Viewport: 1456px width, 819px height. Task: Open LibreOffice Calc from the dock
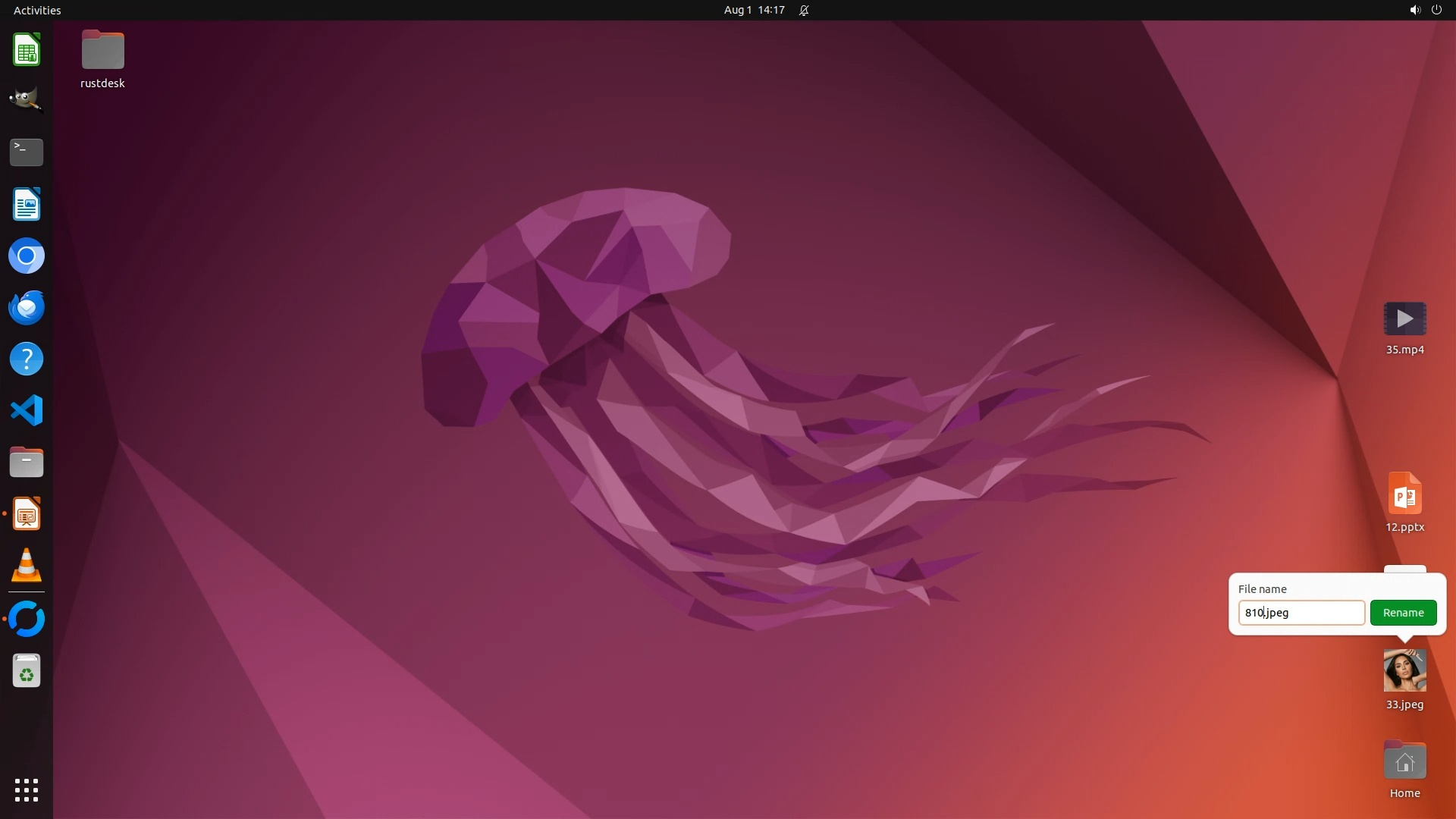tap(27, 50)
